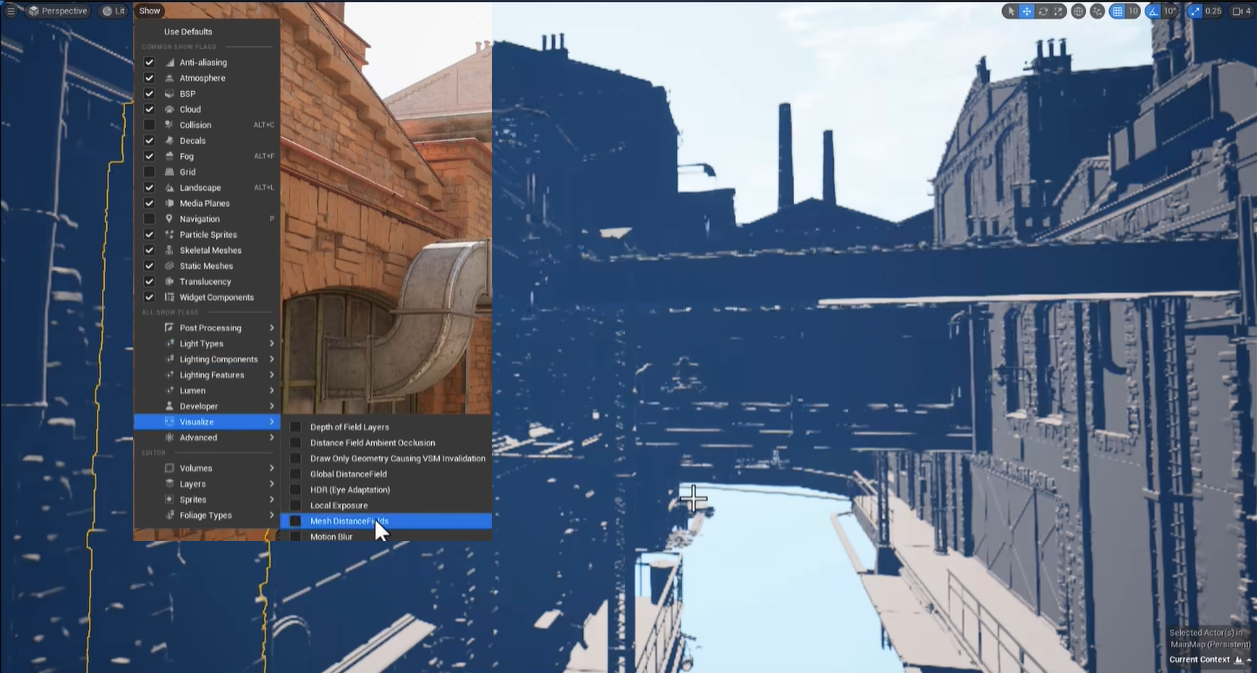The width and height of the screenshot is (1257, 673).
Task: Turn on the Grid show flag
Action: point(149,172)
